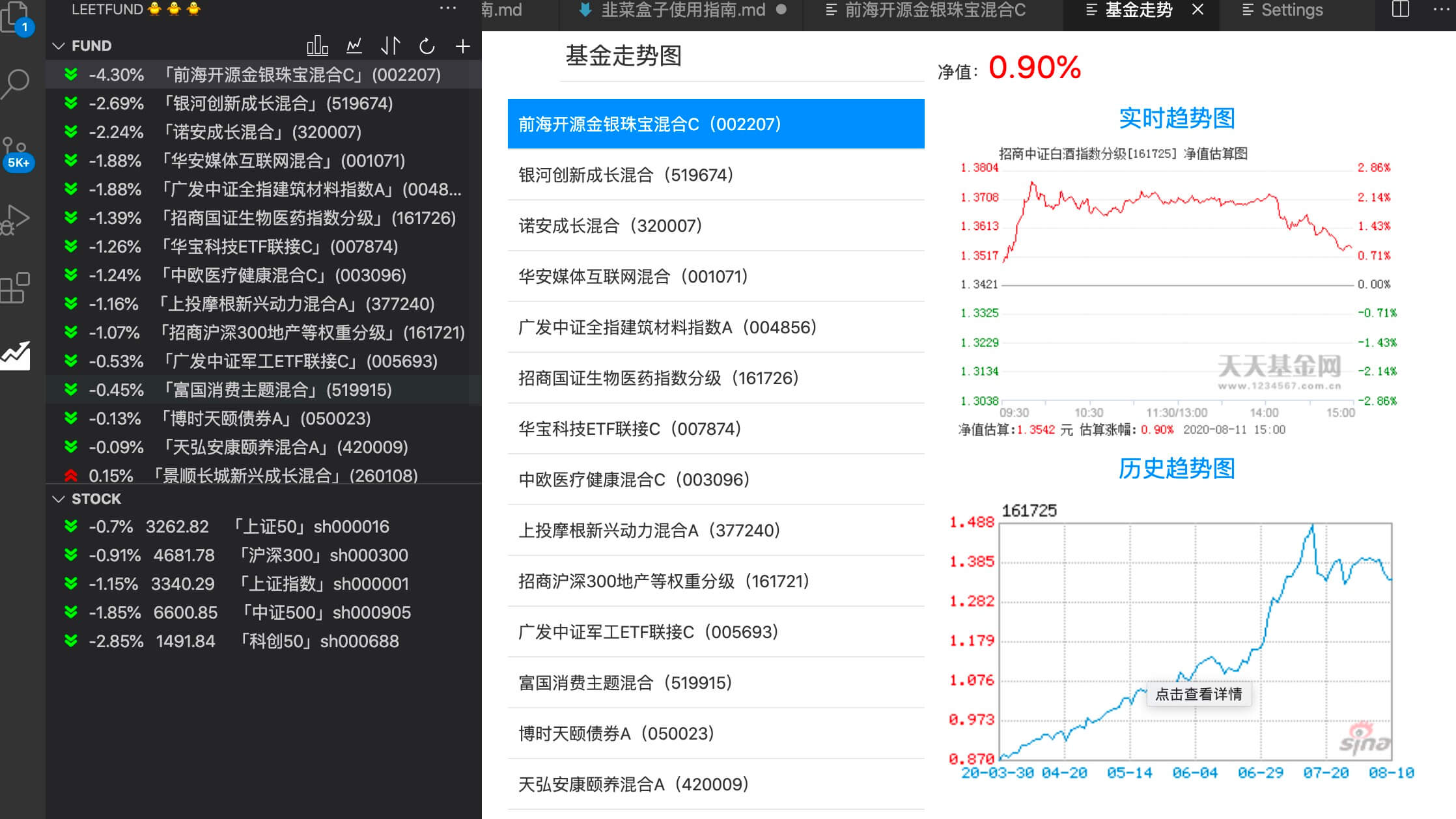Open Source Control with 5K+ badge
Image resolution: width=1456 pixels, height=819 pixels.
17,154
